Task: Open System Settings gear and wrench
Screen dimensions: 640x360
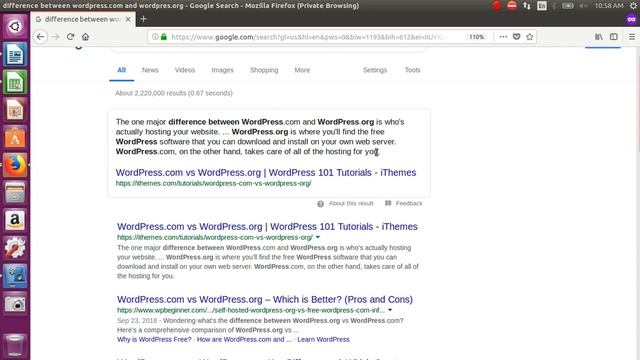Action: pyautogui.click(x=15, y=248)
